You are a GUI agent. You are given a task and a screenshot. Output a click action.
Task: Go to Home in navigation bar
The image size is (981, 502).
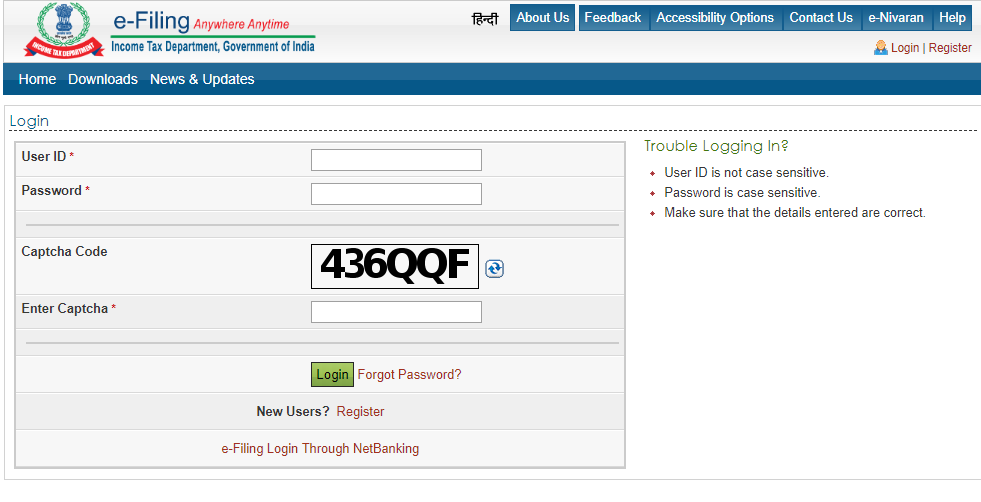click(x=38, y=79)
